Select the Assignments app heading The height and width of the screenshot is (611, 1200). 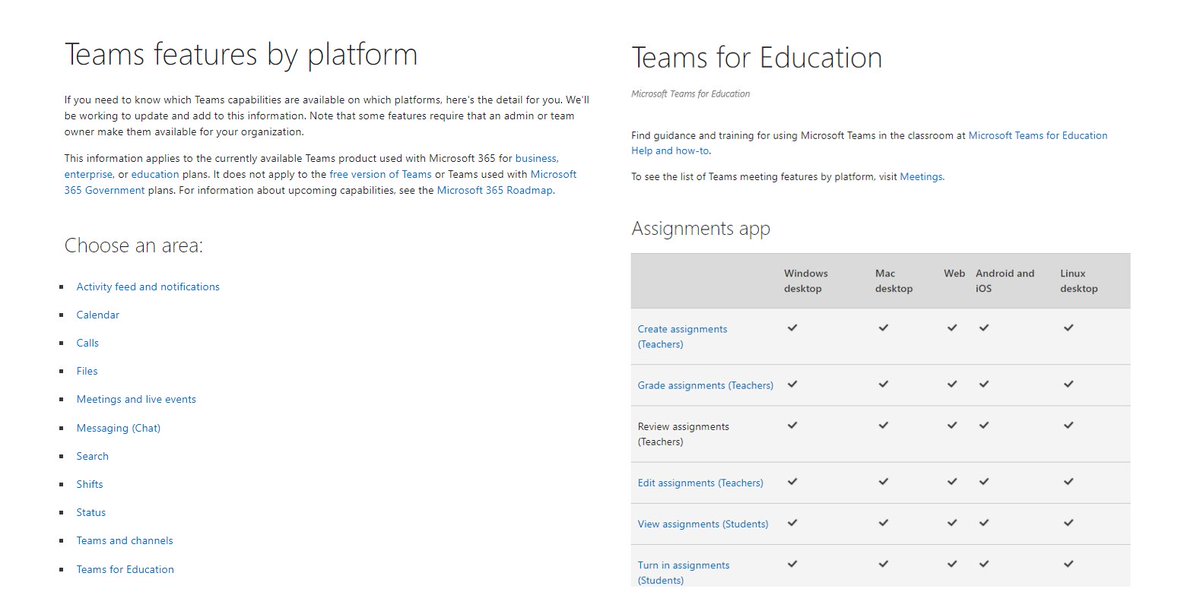click(x=701, y=228)
